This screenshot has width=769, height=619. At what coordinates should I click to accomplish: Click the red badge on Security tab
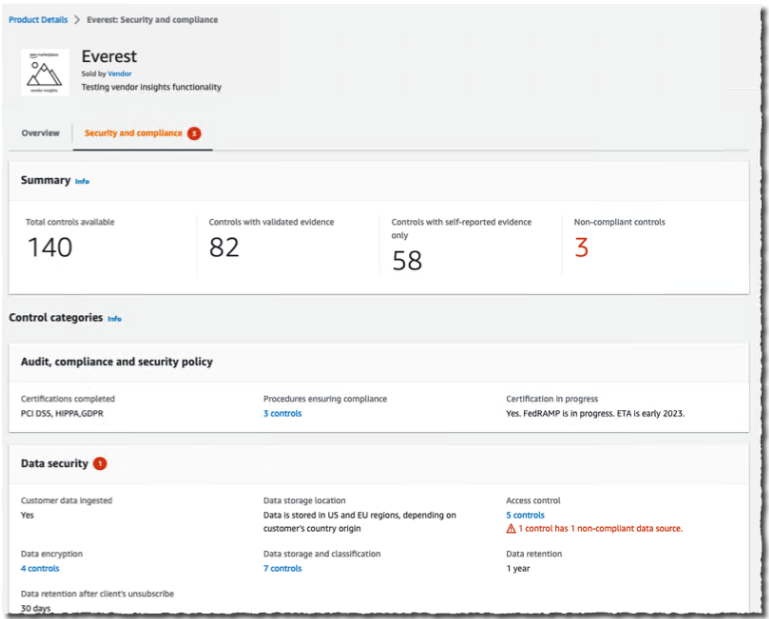194,133
